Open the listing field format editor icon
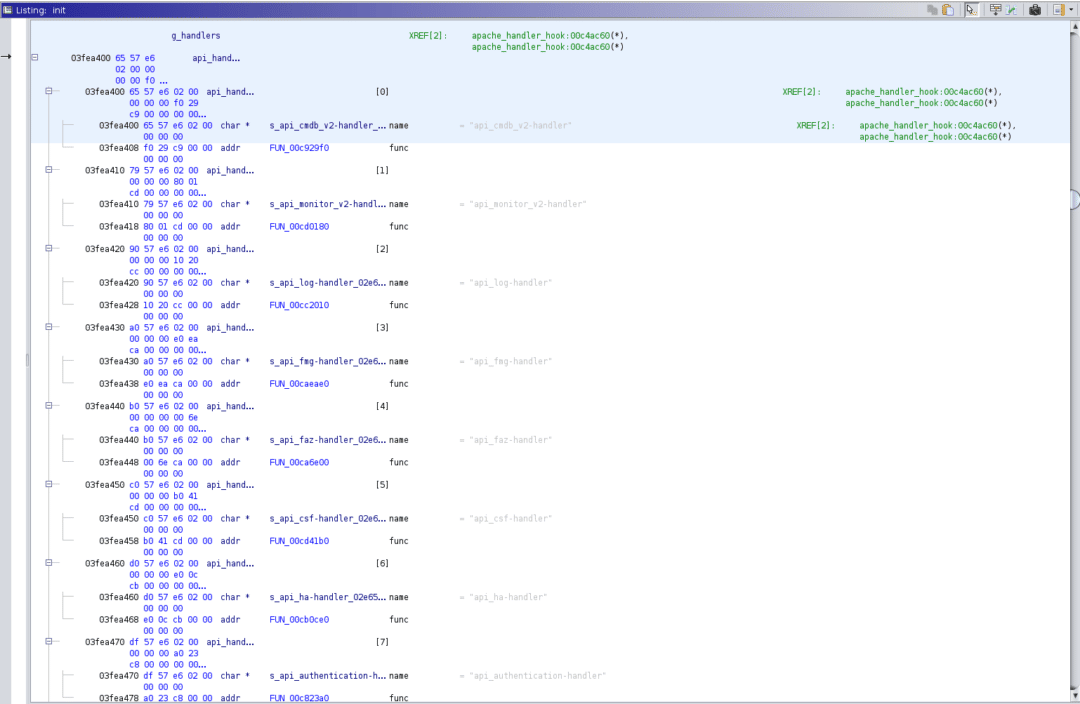The width and height of the screenshot is (1080, 704). 995,10
